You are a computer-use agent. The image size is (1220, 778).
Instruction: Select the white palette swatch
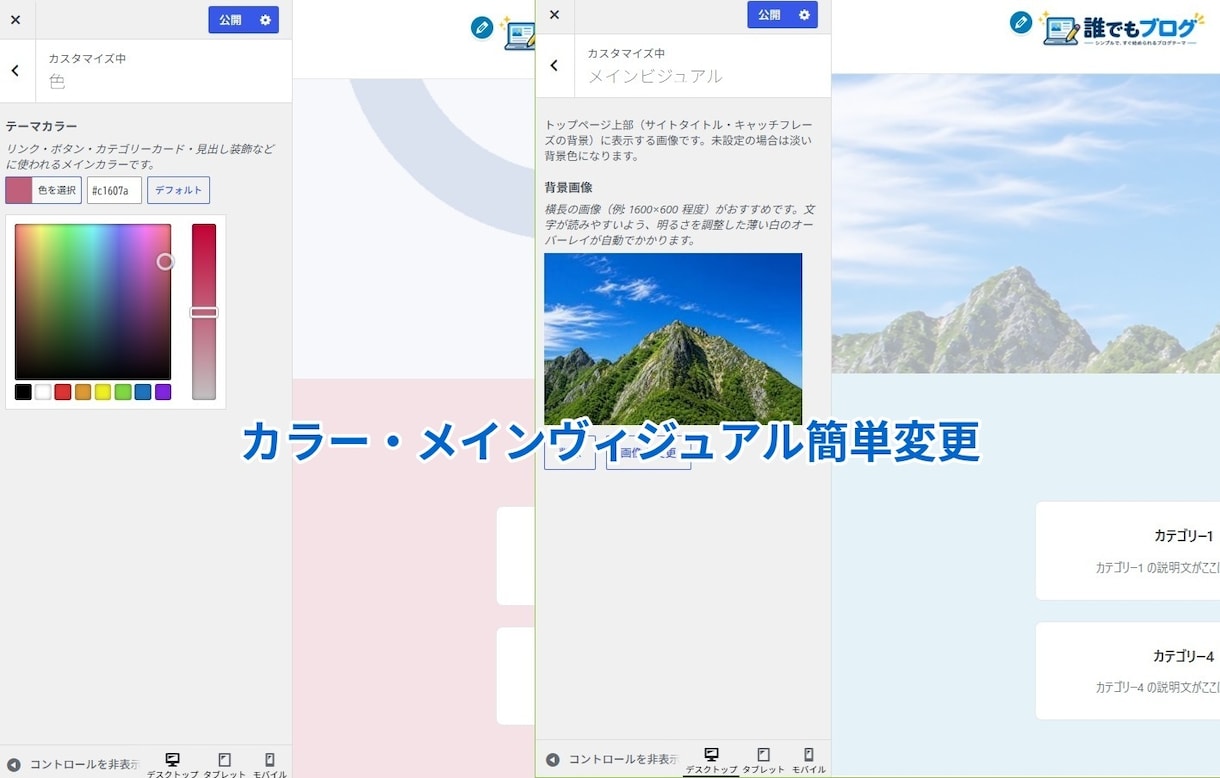[x=43, y=392]
